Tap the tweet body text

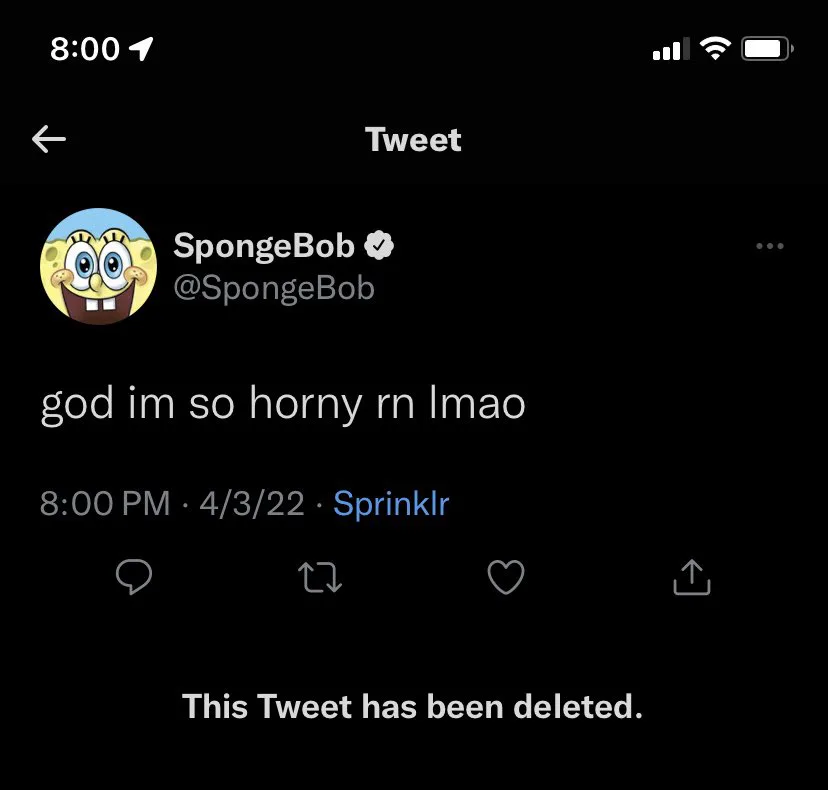pos(283,403)
